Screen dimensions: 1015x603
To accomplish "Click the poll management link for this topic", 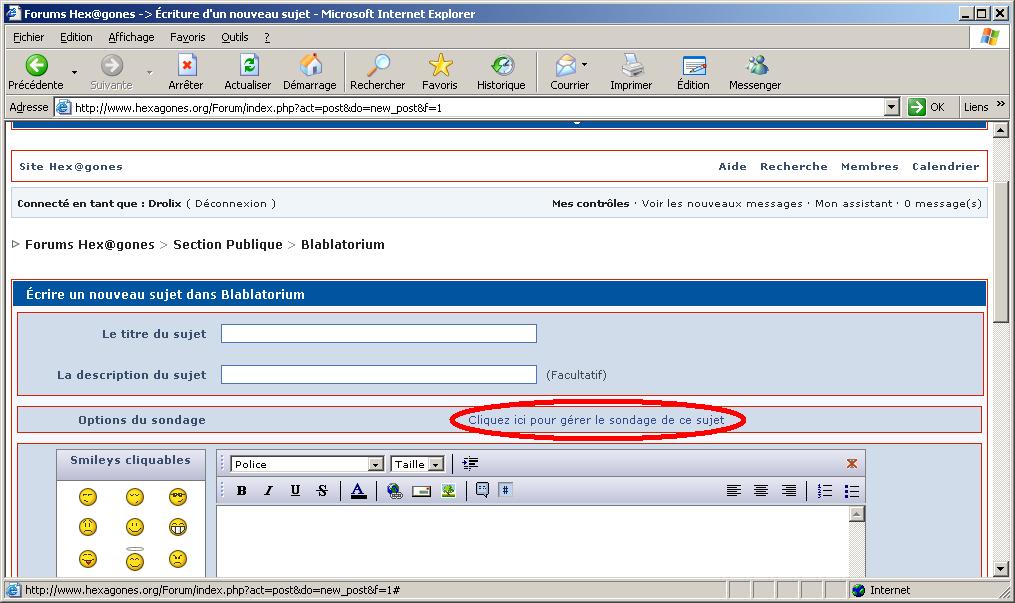I will (x=596, y=420).
